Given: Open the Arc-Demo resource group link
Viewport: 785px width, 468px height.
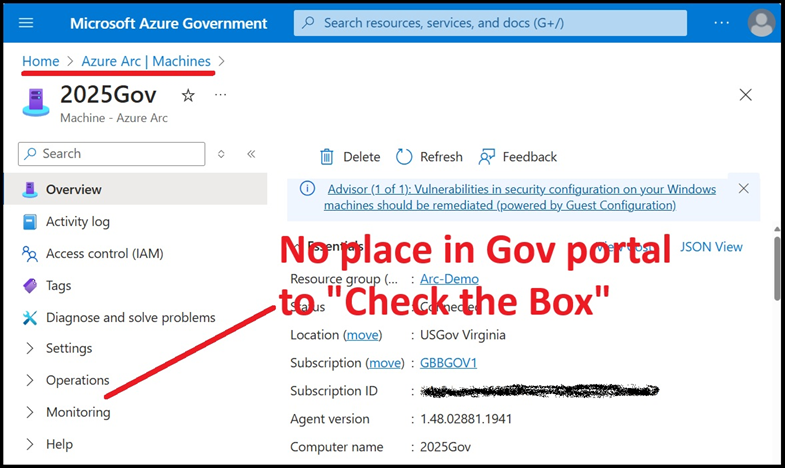Looking at the screenshot, I should (x=449, y=279).
